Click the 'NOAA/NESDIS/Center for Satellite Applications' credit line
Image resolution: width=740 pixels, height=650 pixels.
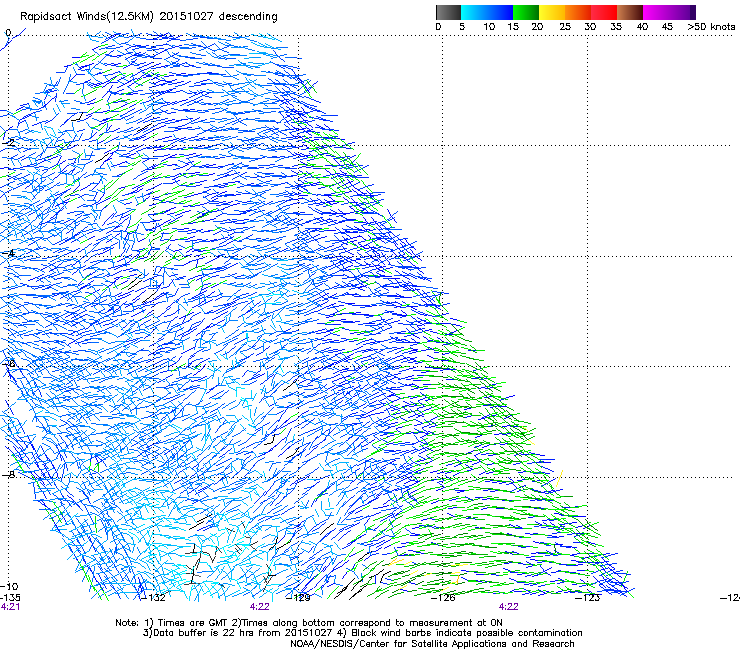coord(432,644)
